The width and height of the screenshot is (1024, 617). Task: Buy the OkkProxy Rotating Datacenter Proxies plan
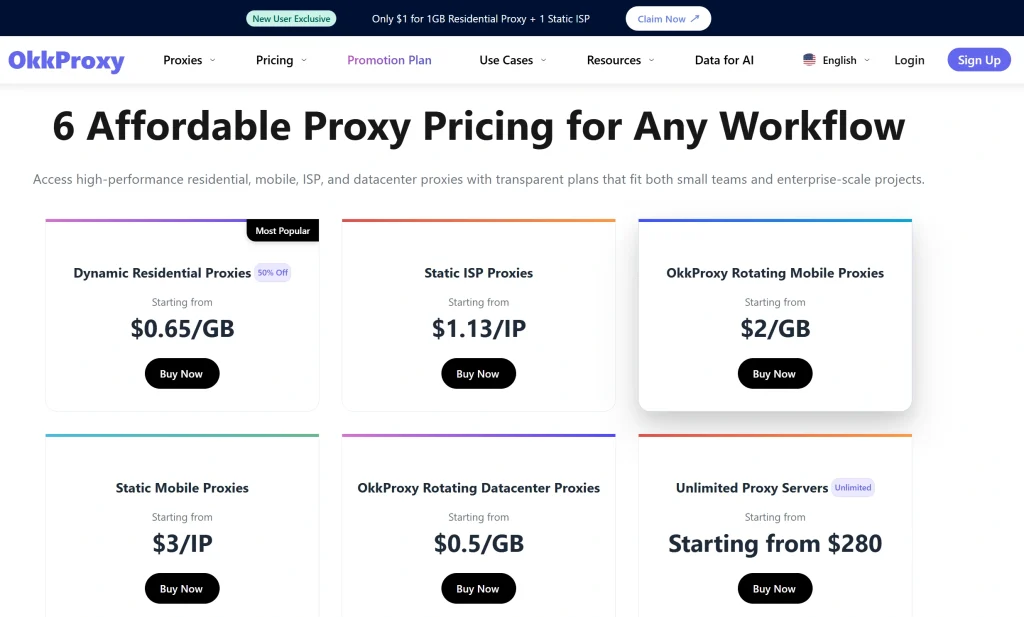click(478, 588)
